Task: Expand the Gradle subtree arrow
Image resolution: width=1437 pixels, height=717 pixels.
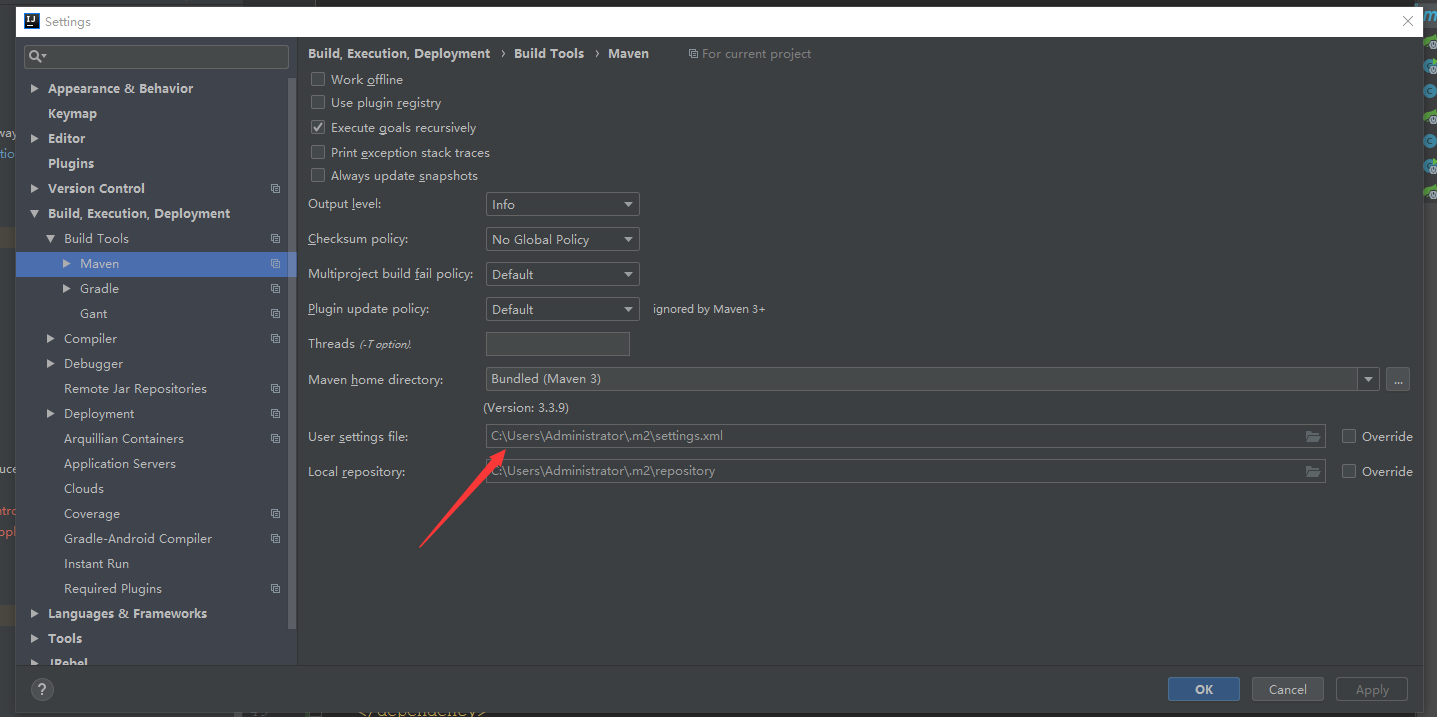Action: (67, 289)
